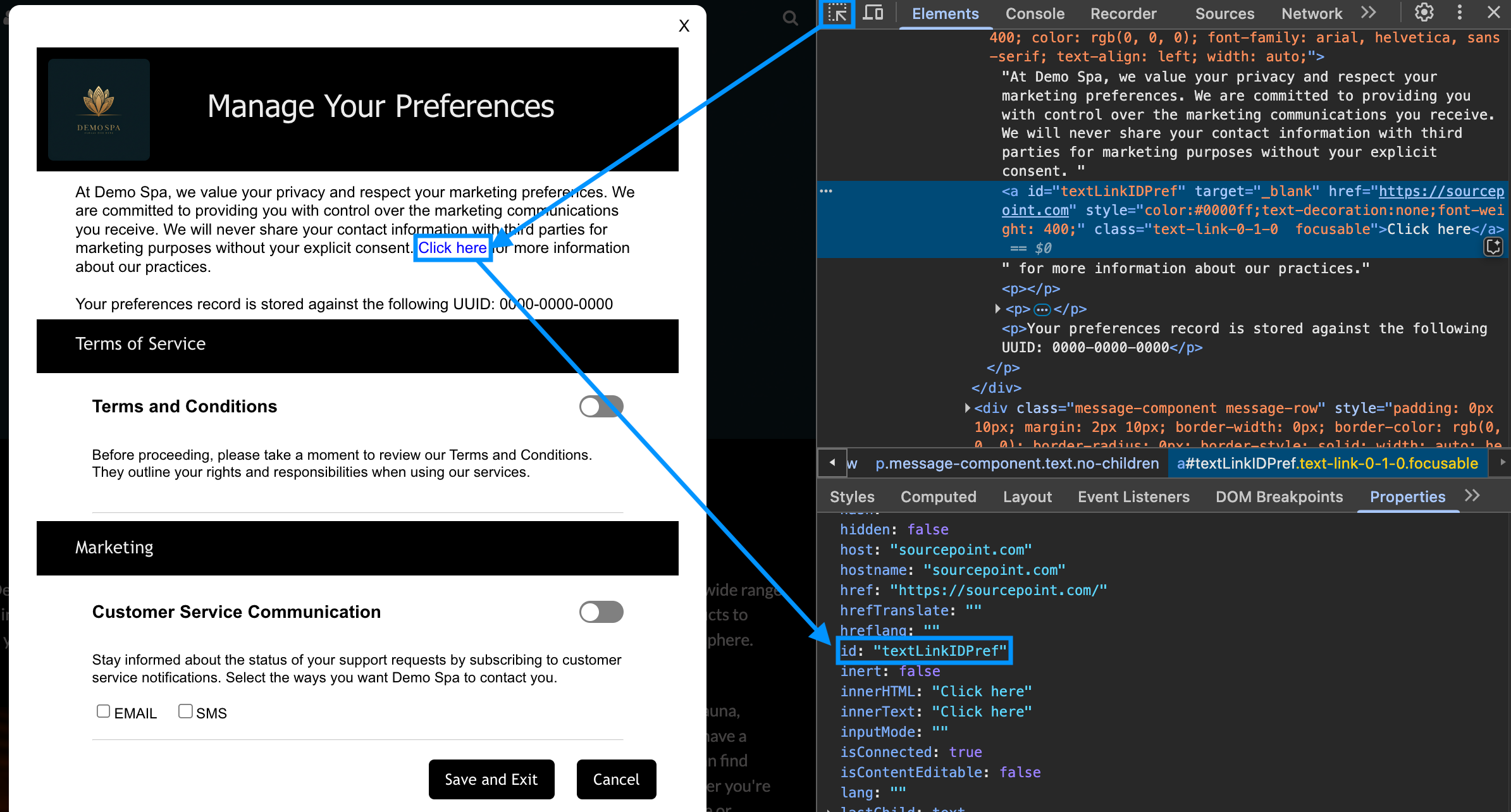Switch to the Network tab
The image size is (1511, 812).
click(1312, 13)
